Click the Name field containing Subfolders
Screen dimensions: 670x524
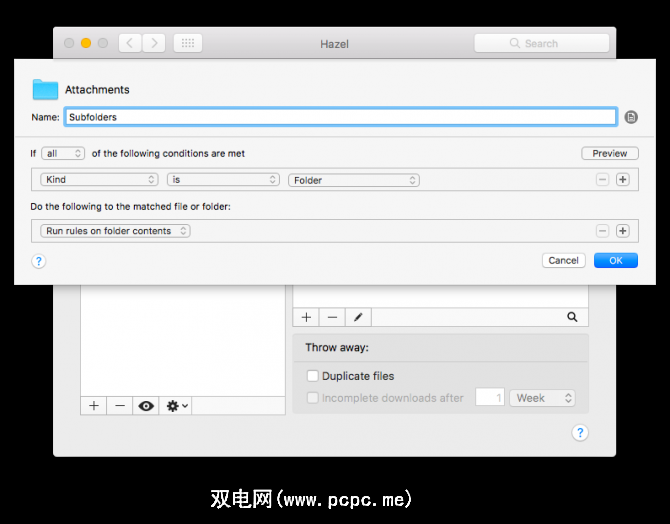341,117
